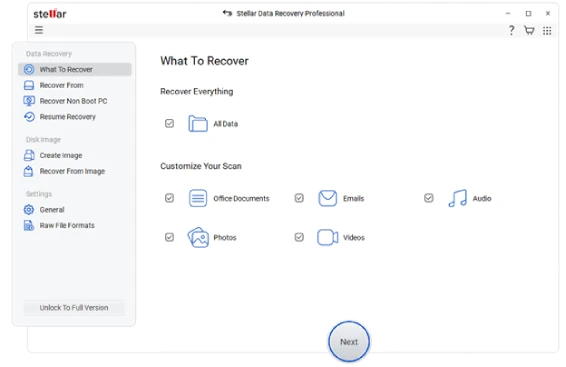The height and width of the screenshot is (367, 566).
Task: Click the Videos camera icon
Action: [x=328, y=237]
